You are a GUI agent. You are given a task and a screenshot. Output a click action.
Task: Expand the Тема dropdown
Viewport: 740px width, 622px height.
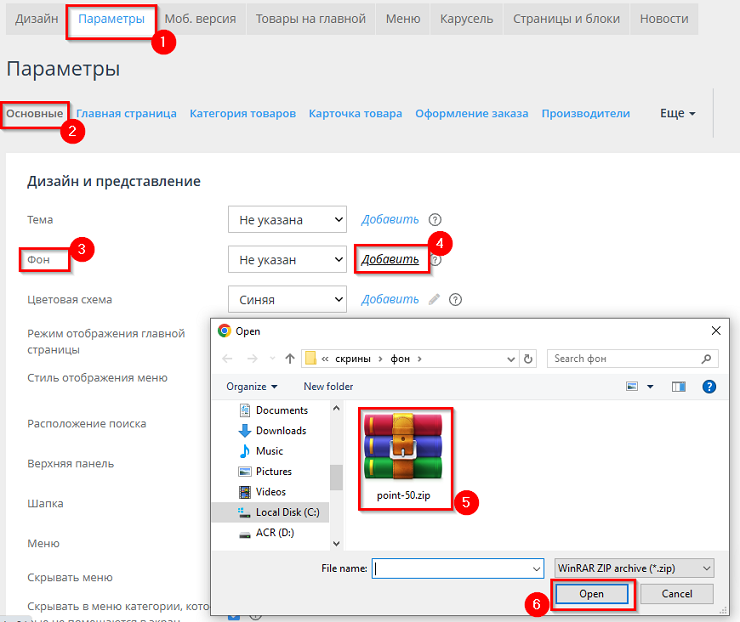pos(286,219)
